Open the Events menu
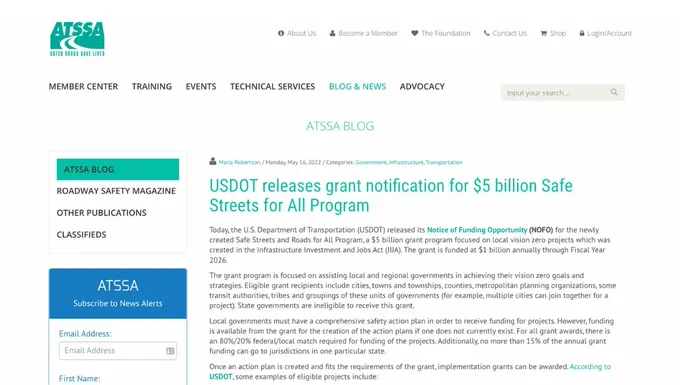This screenshot has height=385, width=680. tap(201, 87)
